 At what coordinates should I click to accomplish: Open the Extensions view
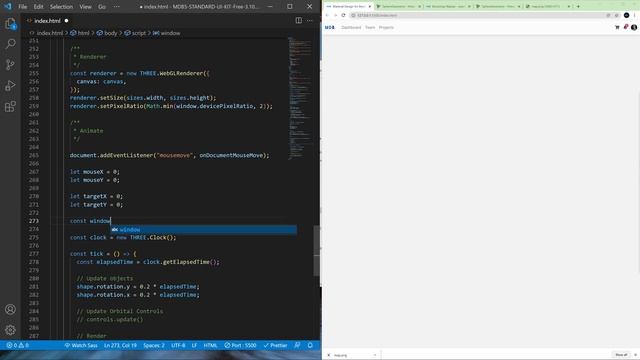point(10,107)
